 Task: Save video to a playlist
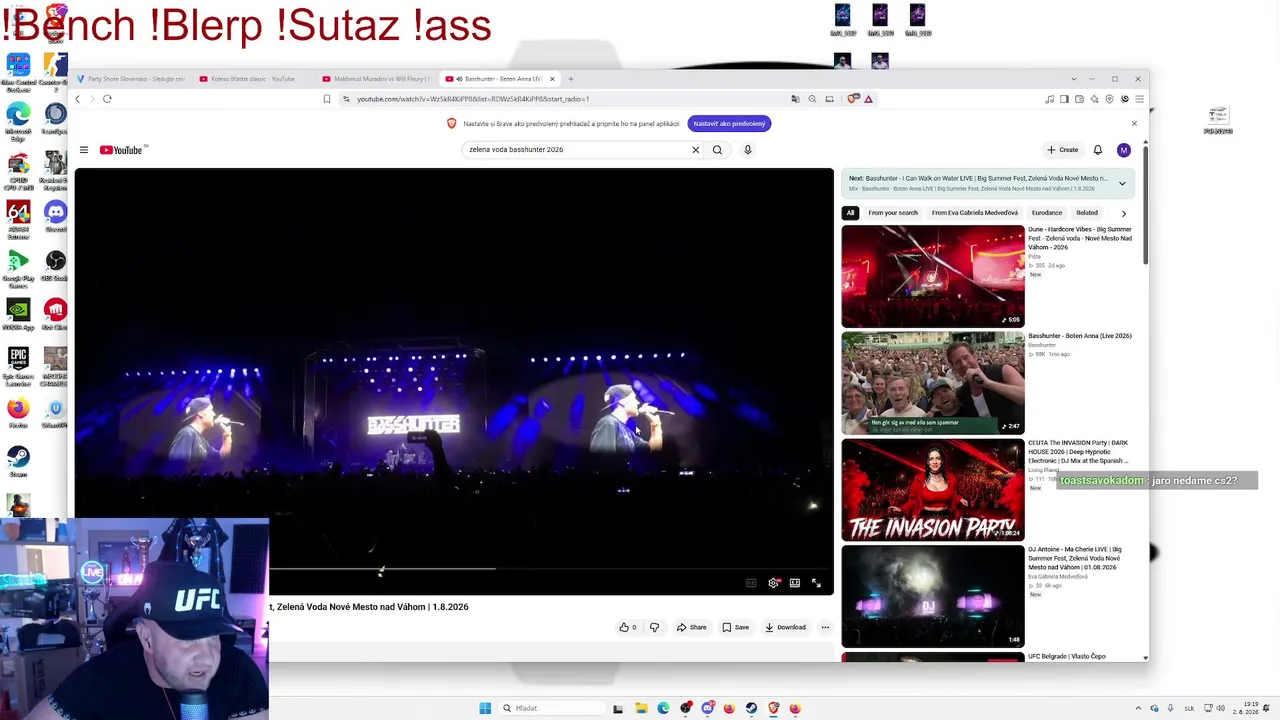(x=736, y=628)
